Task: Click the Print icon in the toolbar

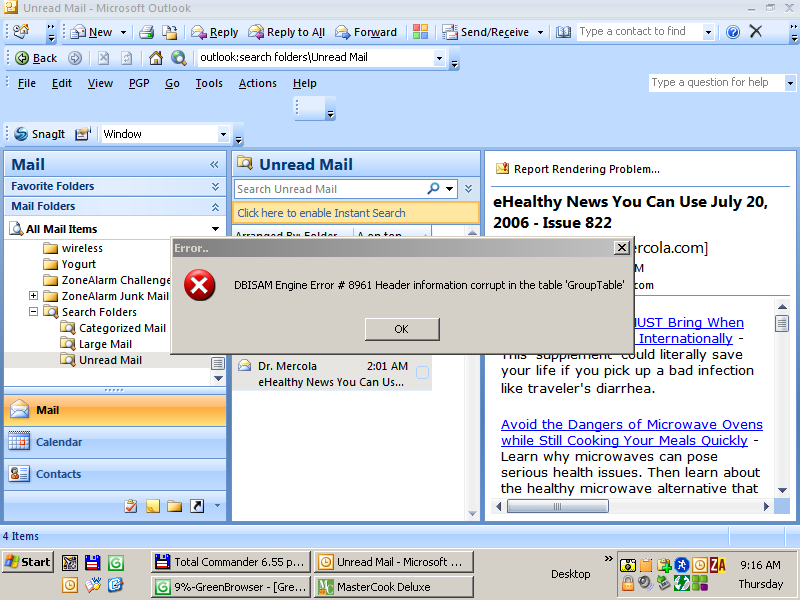Action: 146,32
